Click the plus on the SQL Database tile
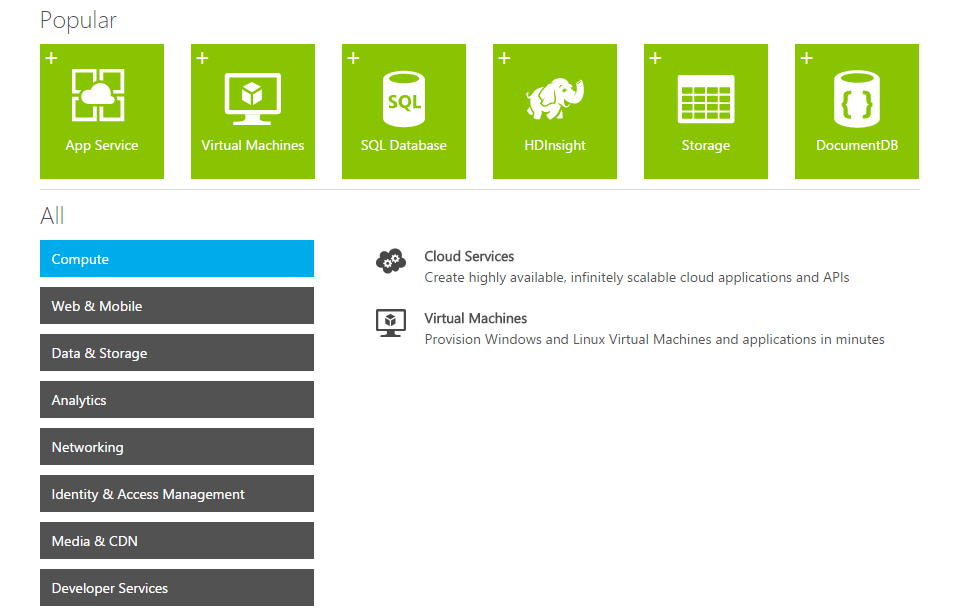This screenshot has height=610, width=954. (x=353, y=58)
